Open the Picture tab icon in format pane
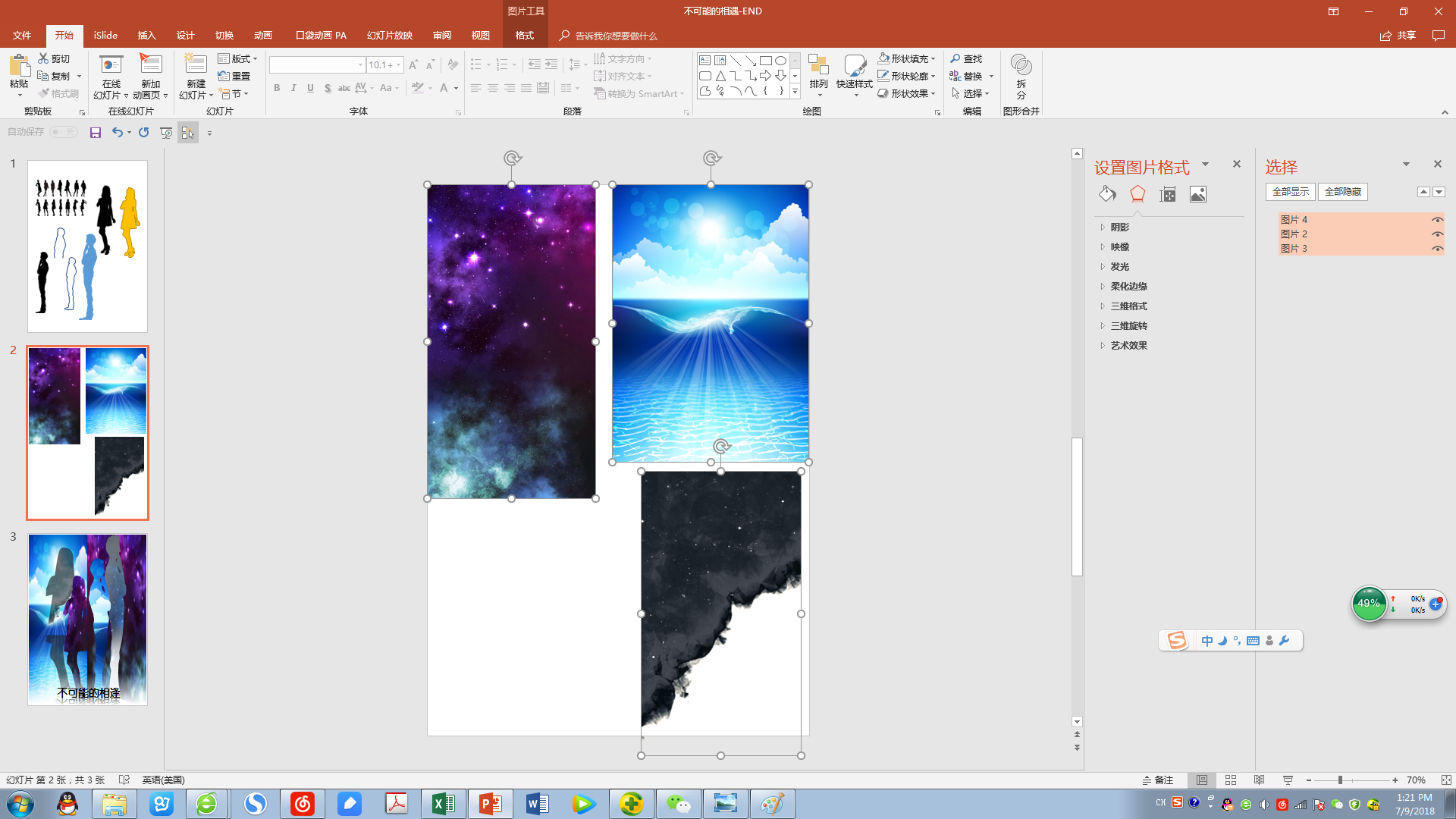 tap(1197, 194)
